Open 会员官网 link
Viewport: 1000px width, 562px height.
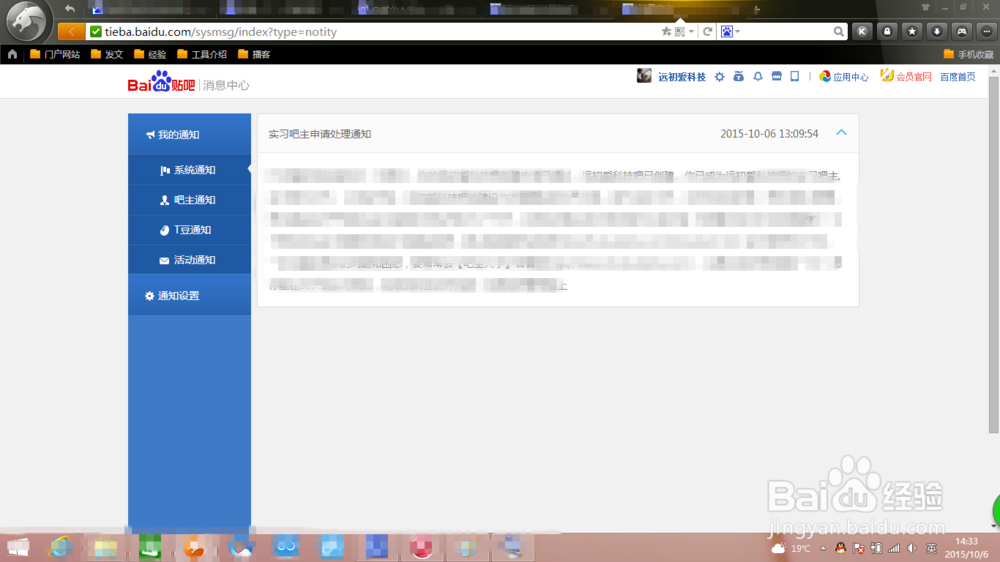tap(906, 76)
